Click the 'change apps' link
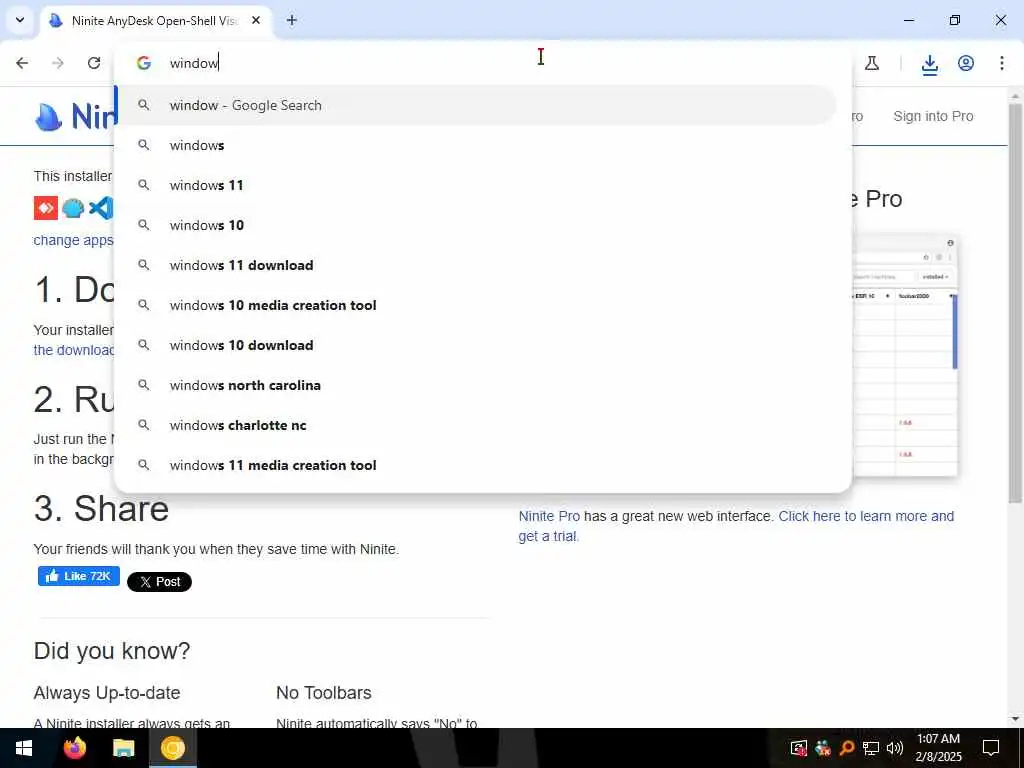 pos(73,240)
